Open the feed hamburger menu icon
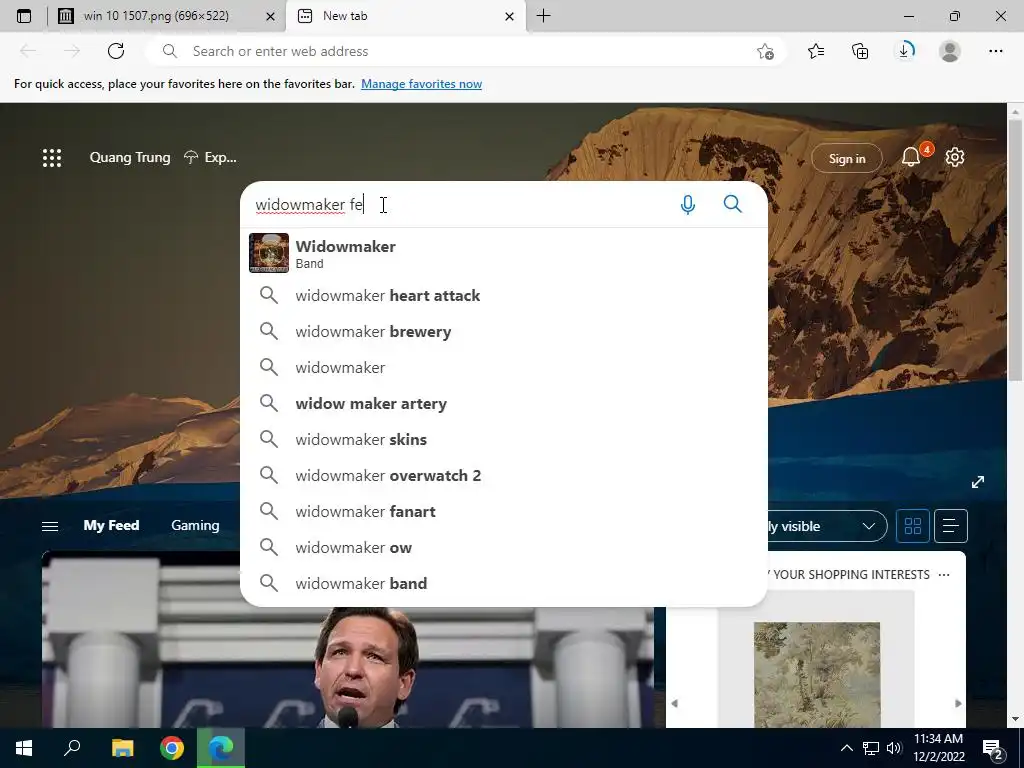This screenshot has width=1024, height=768. click(x=50, y=526)
